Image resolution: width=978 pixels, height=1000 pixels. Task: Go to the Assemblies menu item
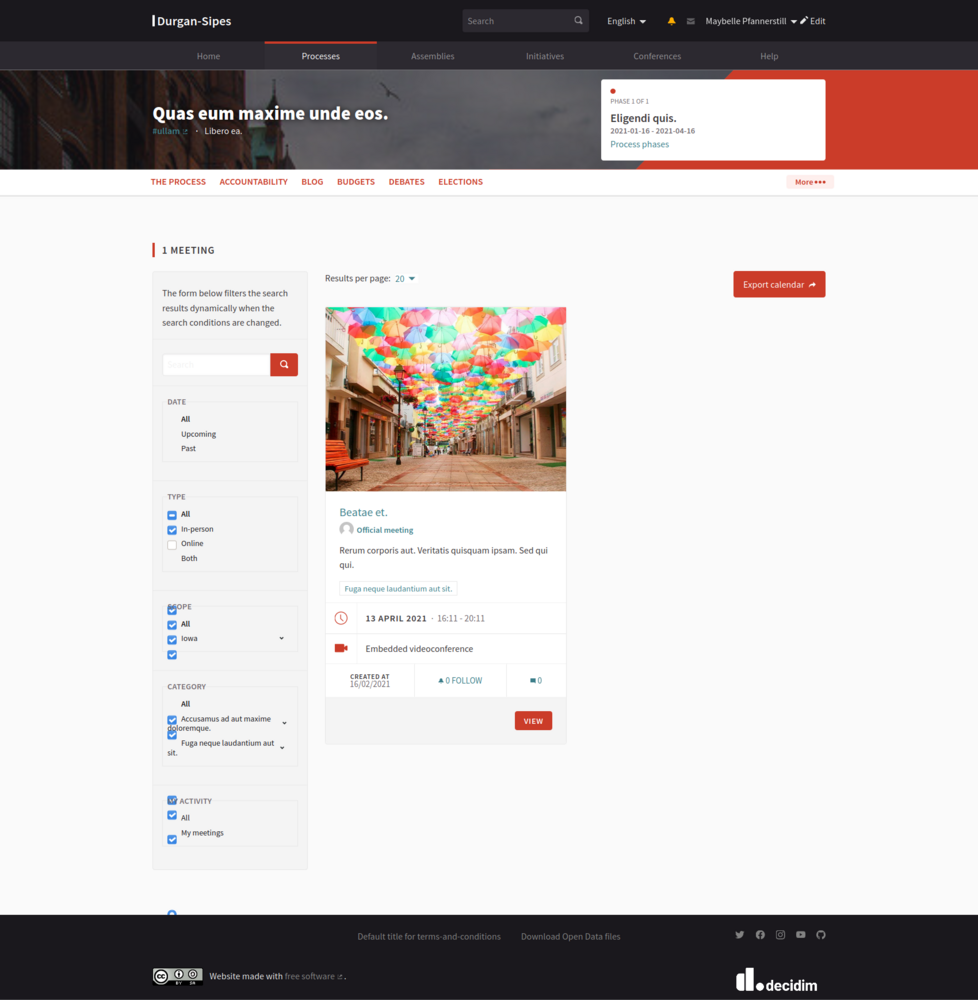click(432, 56)
